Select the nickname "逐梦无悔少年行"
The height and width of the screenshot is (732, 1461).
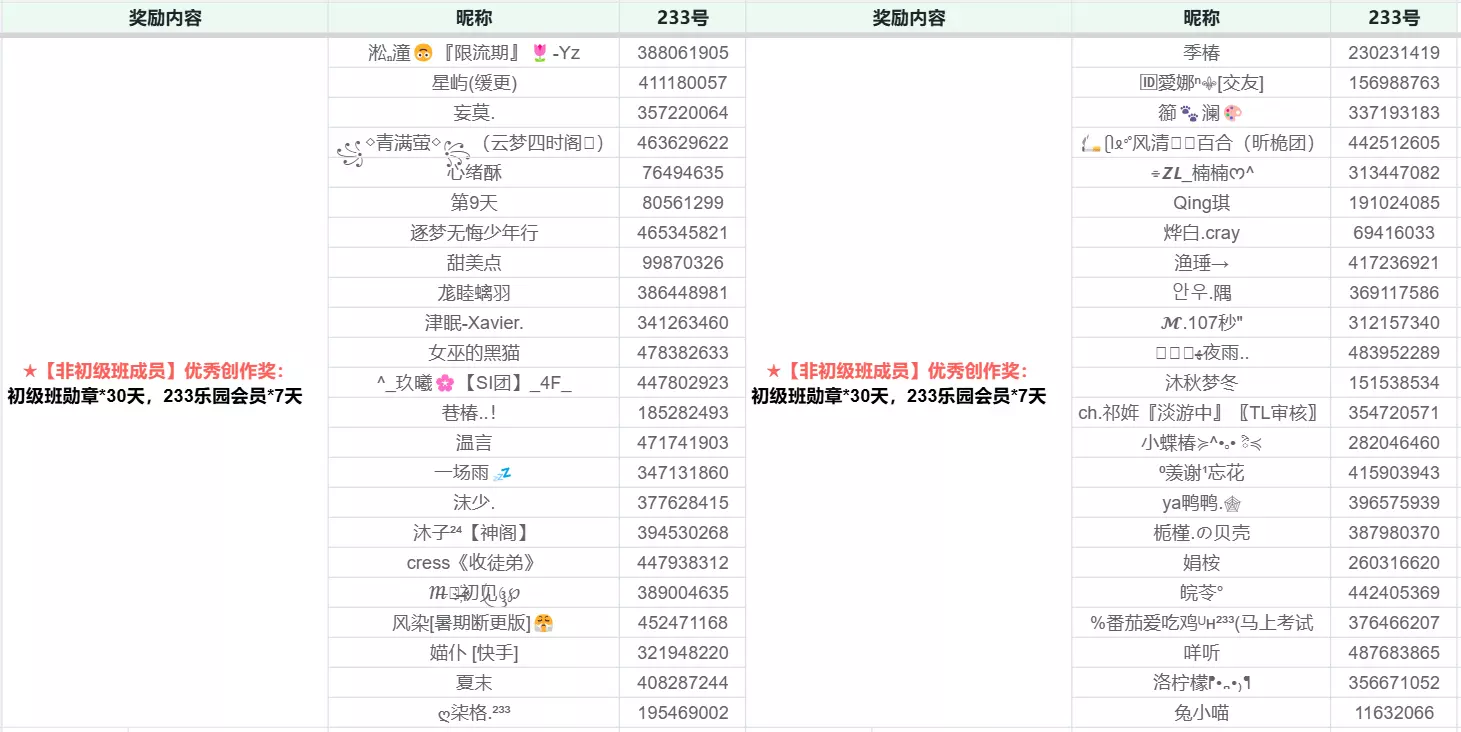coord(474,233)
